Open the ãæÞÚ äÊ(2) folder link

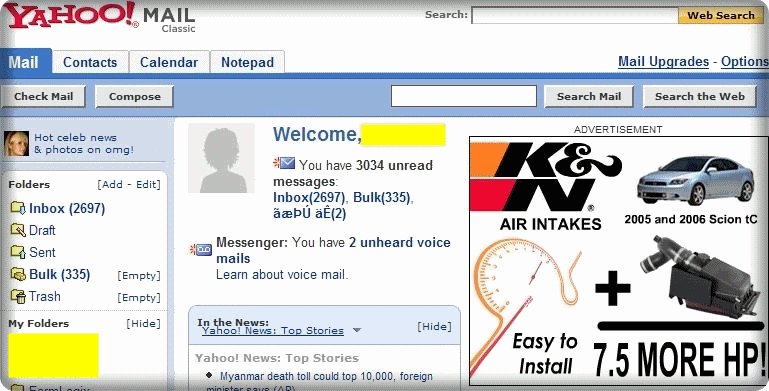coord(309,214)
